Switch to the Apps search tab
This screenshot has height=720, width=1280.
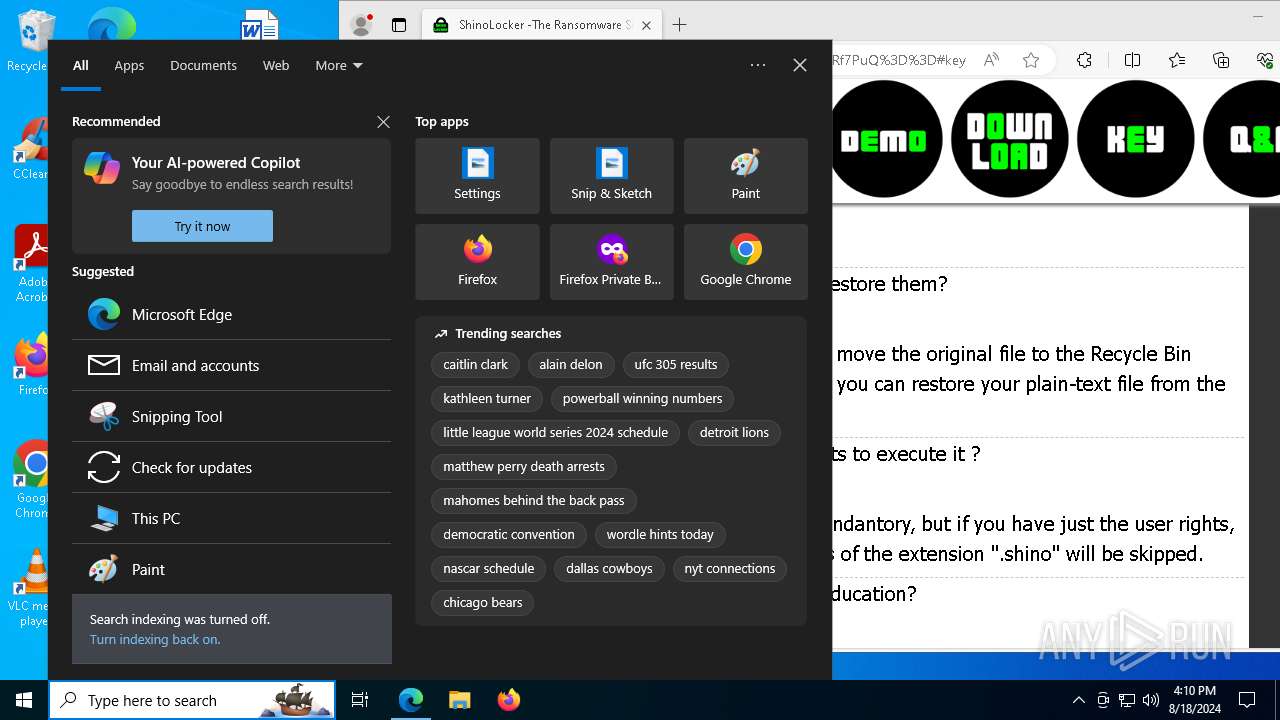click(x=129, y=65)
